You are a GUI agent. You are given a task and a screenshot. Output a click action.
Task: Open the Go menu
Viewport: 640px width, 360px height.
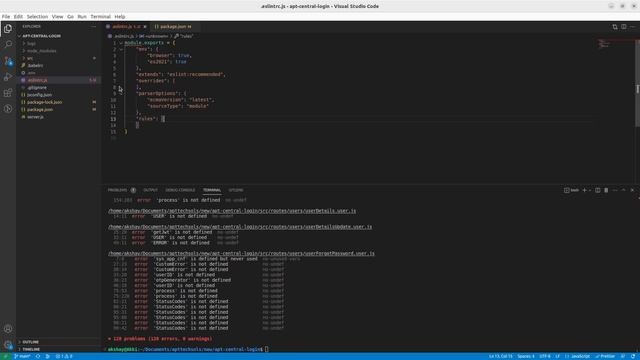(70, 17)
